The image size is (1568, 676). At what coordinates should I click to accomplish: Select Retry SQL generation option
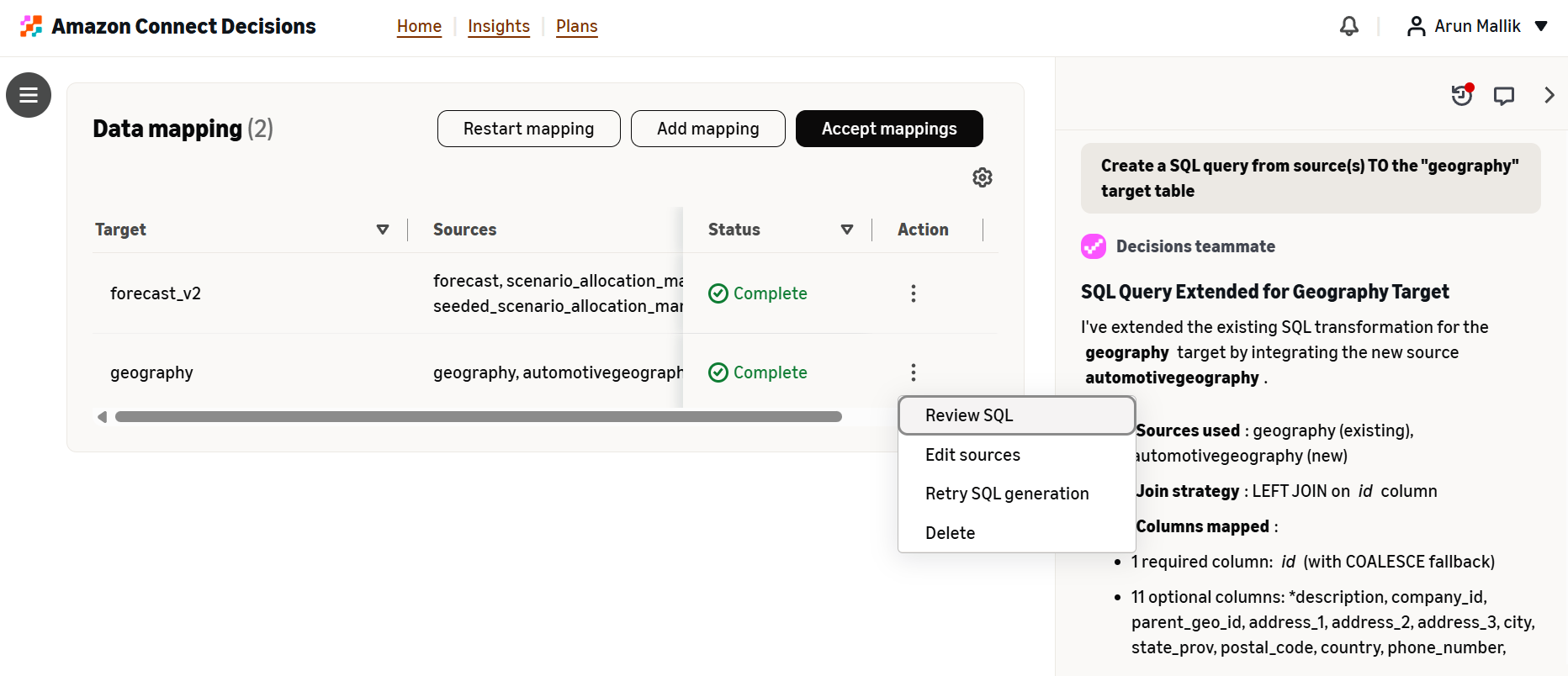(1017, 494)
